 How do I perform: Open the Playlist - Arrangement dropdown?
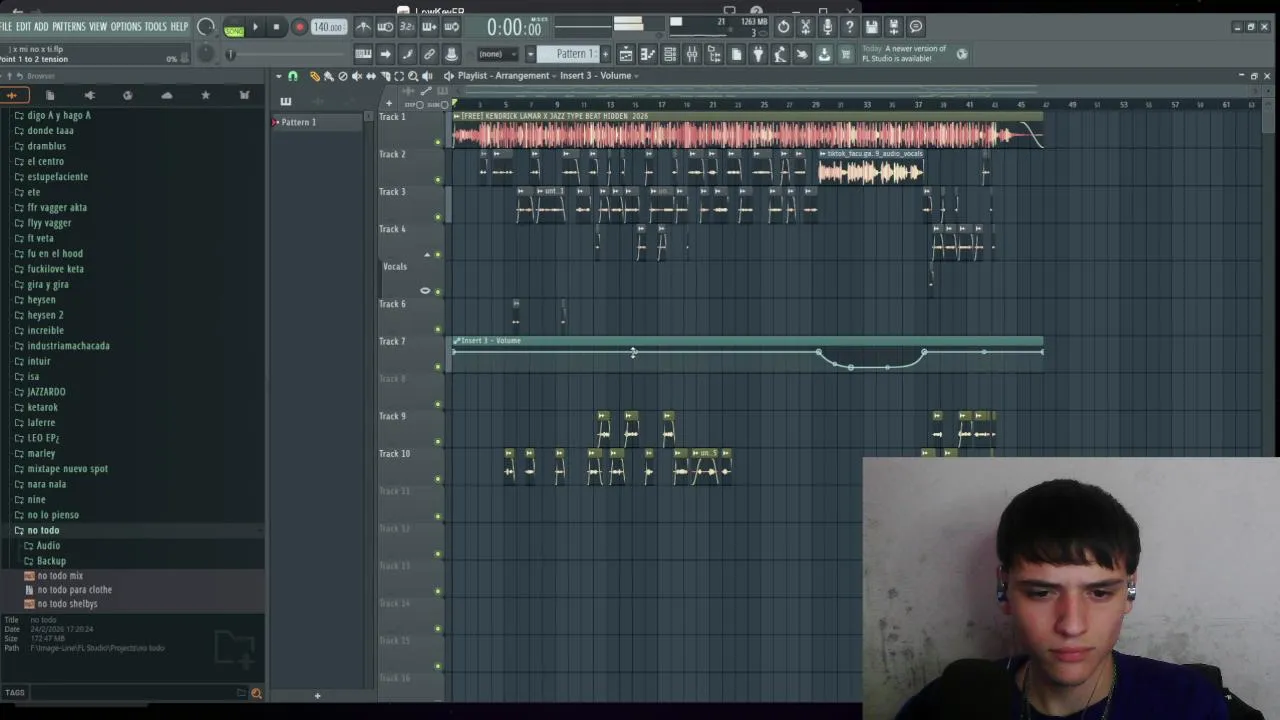pyautogui.click(x=506, y=76)
